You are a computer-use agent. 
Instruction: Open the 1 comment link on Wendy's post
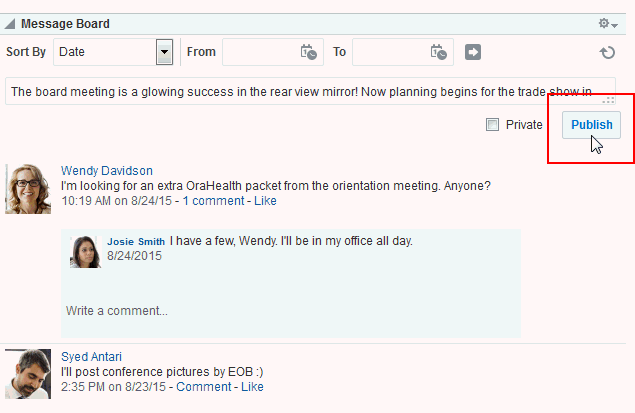point(213,201)
